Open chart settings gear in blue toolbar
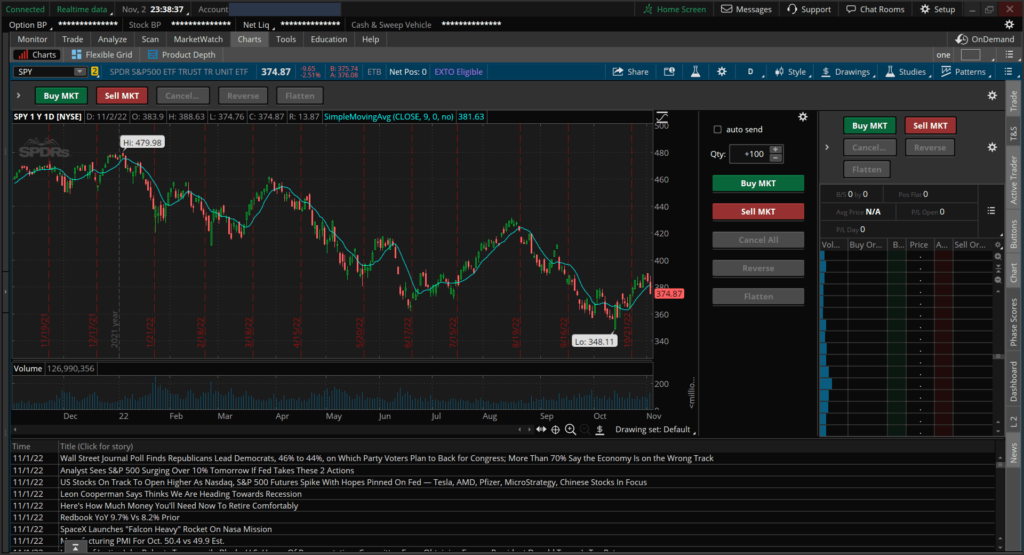This screenshot has height=555, width=1024. [x=722, y=72]
